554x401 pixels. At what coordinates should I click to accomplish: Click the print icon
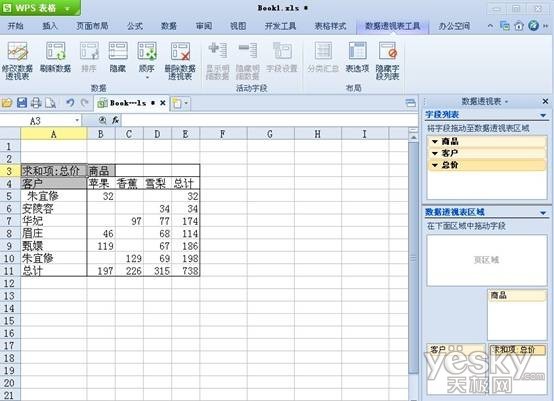[x=36, y=103]
